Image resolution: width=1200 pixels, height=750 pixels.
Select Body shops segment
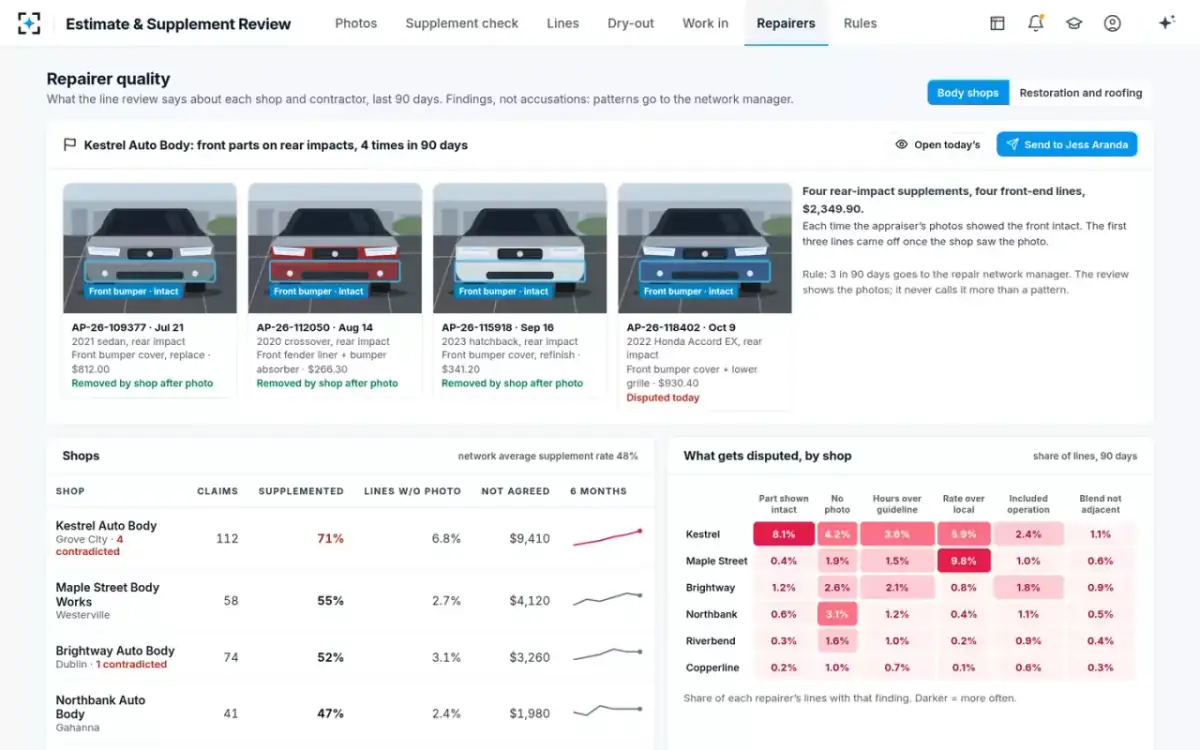[x=968, y=93]
